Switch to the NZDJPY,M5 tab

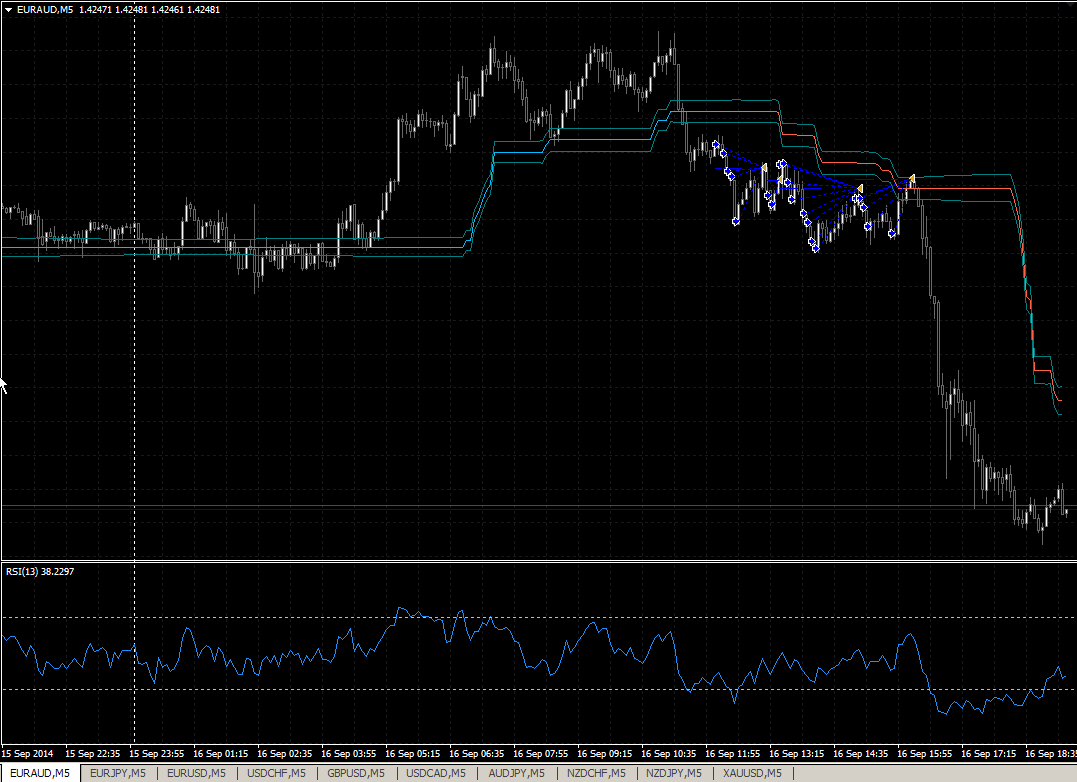pos(674,773)
